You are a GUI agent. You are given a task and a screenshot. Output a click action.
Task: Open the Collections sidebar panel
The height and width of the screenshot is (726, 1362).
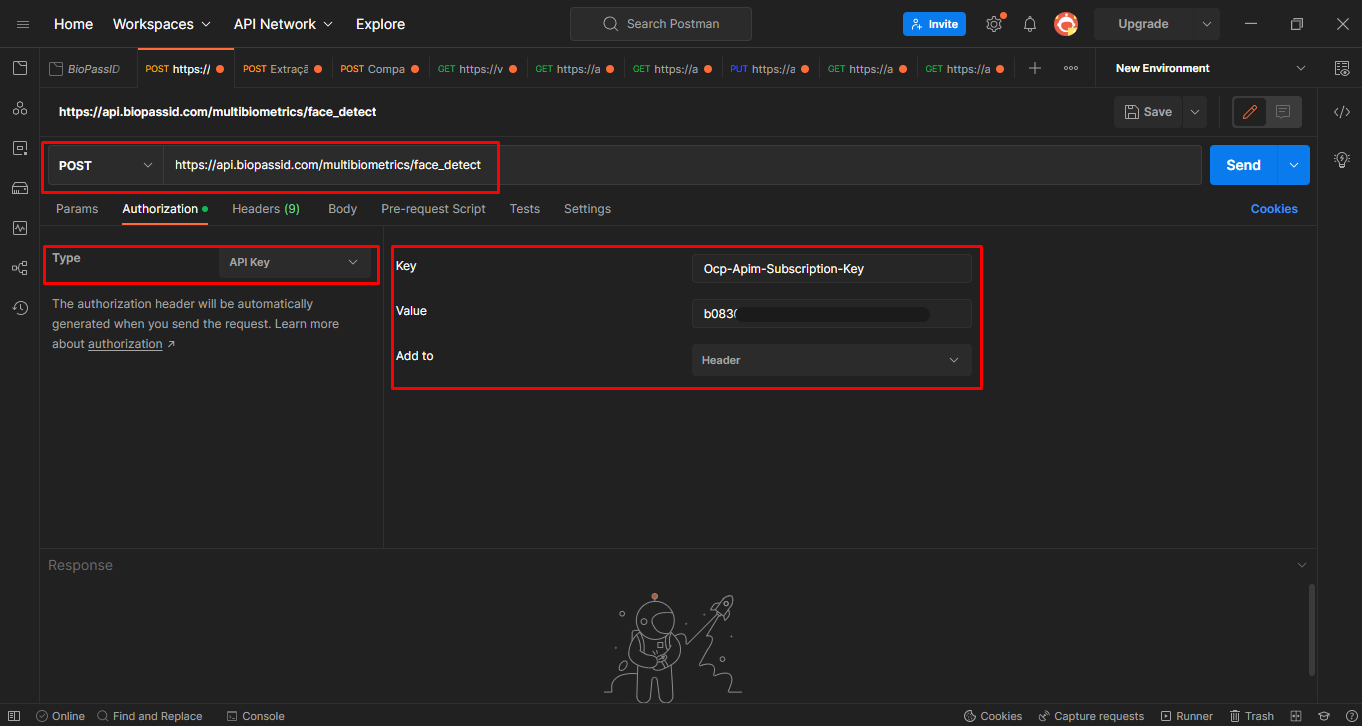pyautogui.click(x=20, y=68)
